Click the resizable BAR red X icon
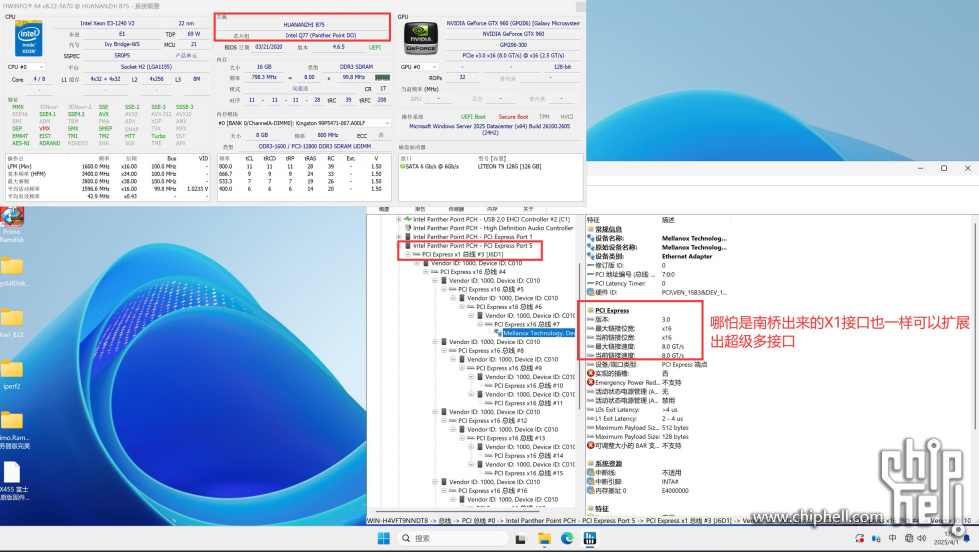 (590, 445)
